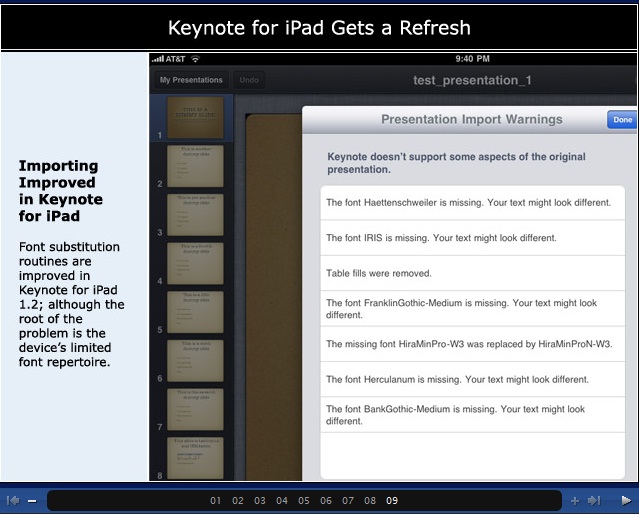Screen dimensions: 639x515
Task: Select the Herculanum font missing warning
Action: 472,379
